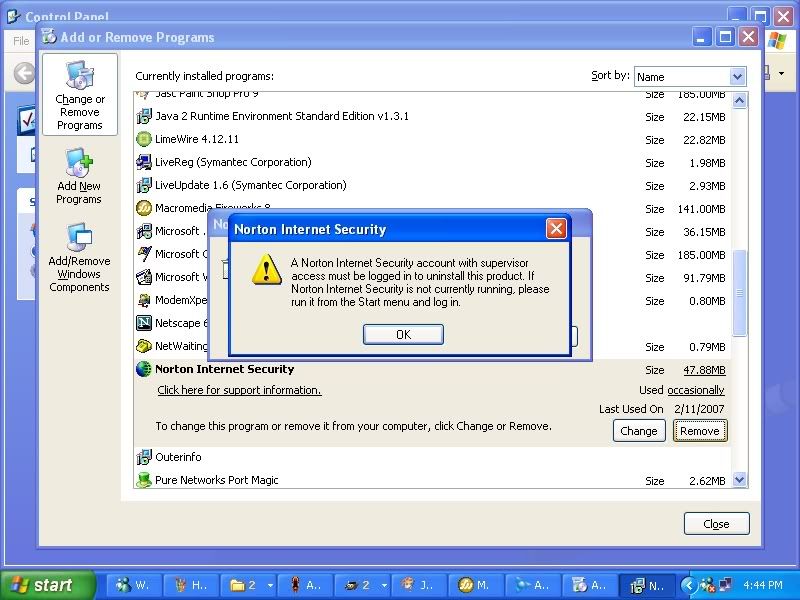Select the Netscape program icon
Viewport: 800px width, 600px height.
coord(144,323)
